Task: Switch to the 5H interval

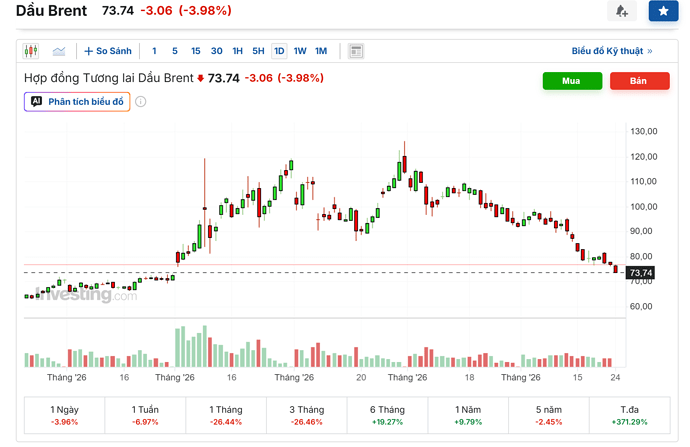Action: click(258, 51)
